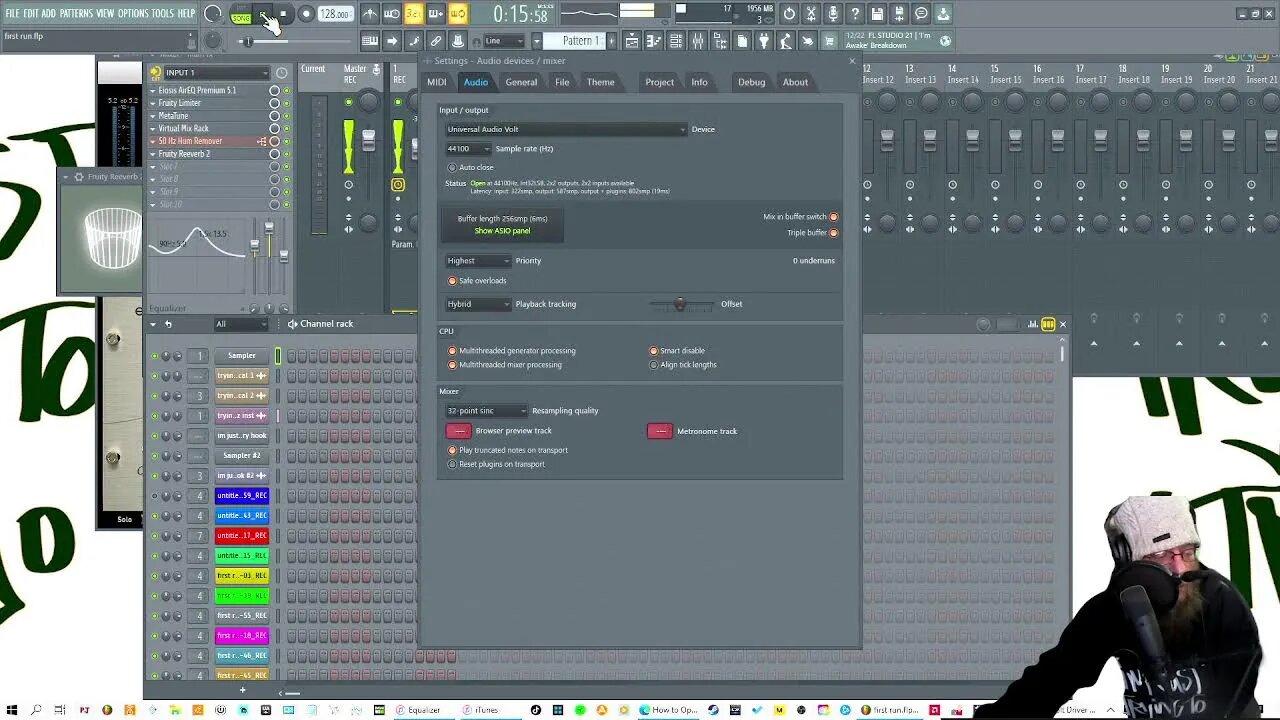The height and width of the screenshot is (720, 1280).
Task: Click the Metronome track selector
Action: point(660,431)
